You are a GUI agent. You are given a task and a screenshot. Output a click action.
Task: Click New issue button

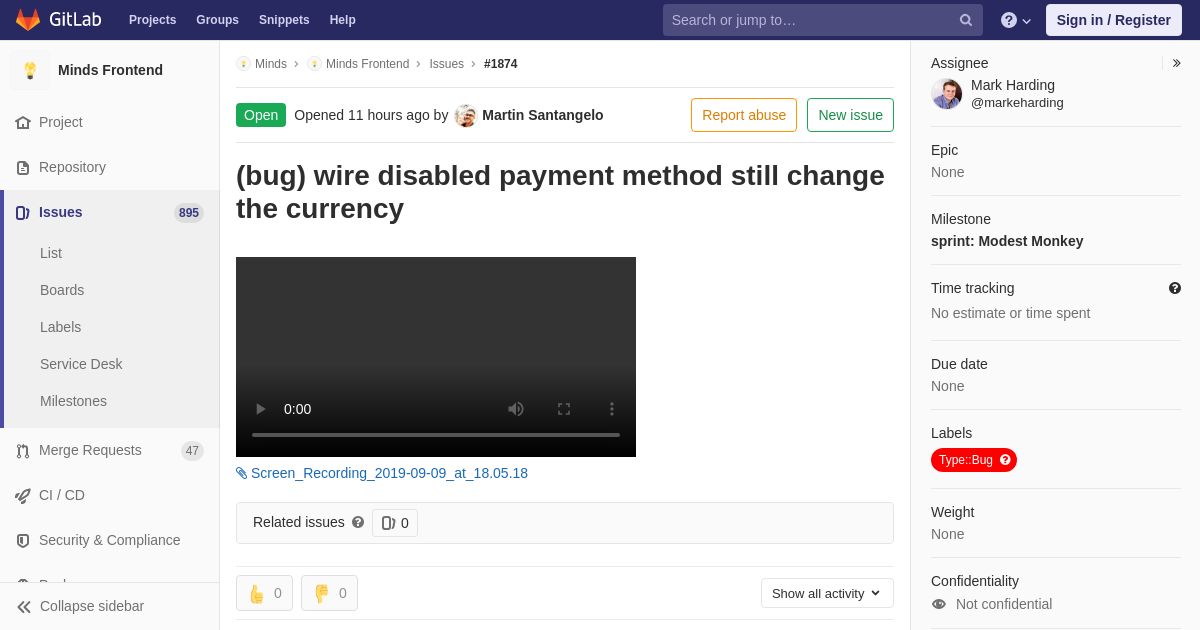click(x=850, y=115)
